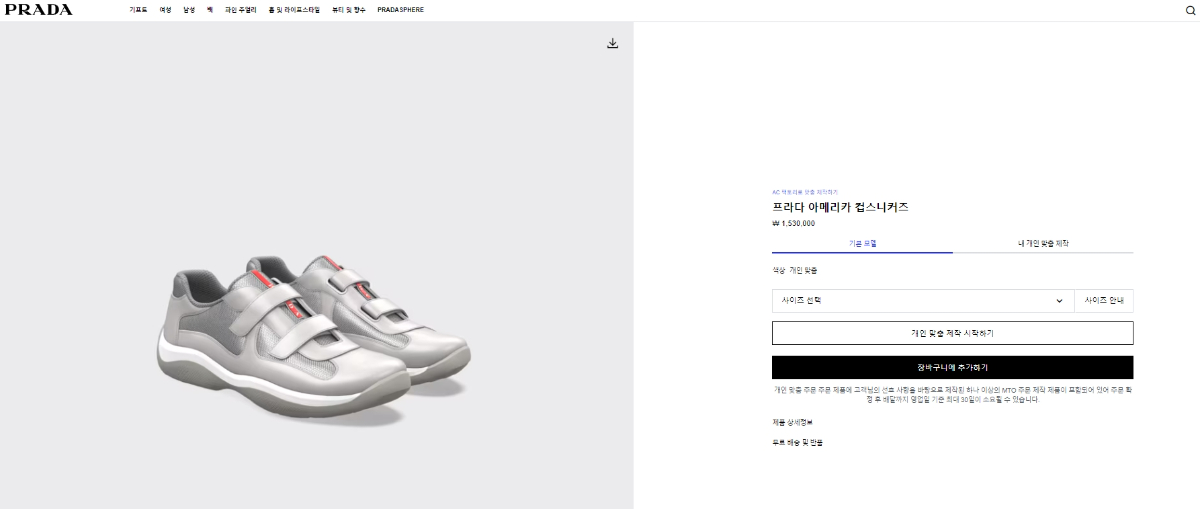Select the 기본 모델 tab
This screenshot has width=1200, height=509.
(862, 243)
